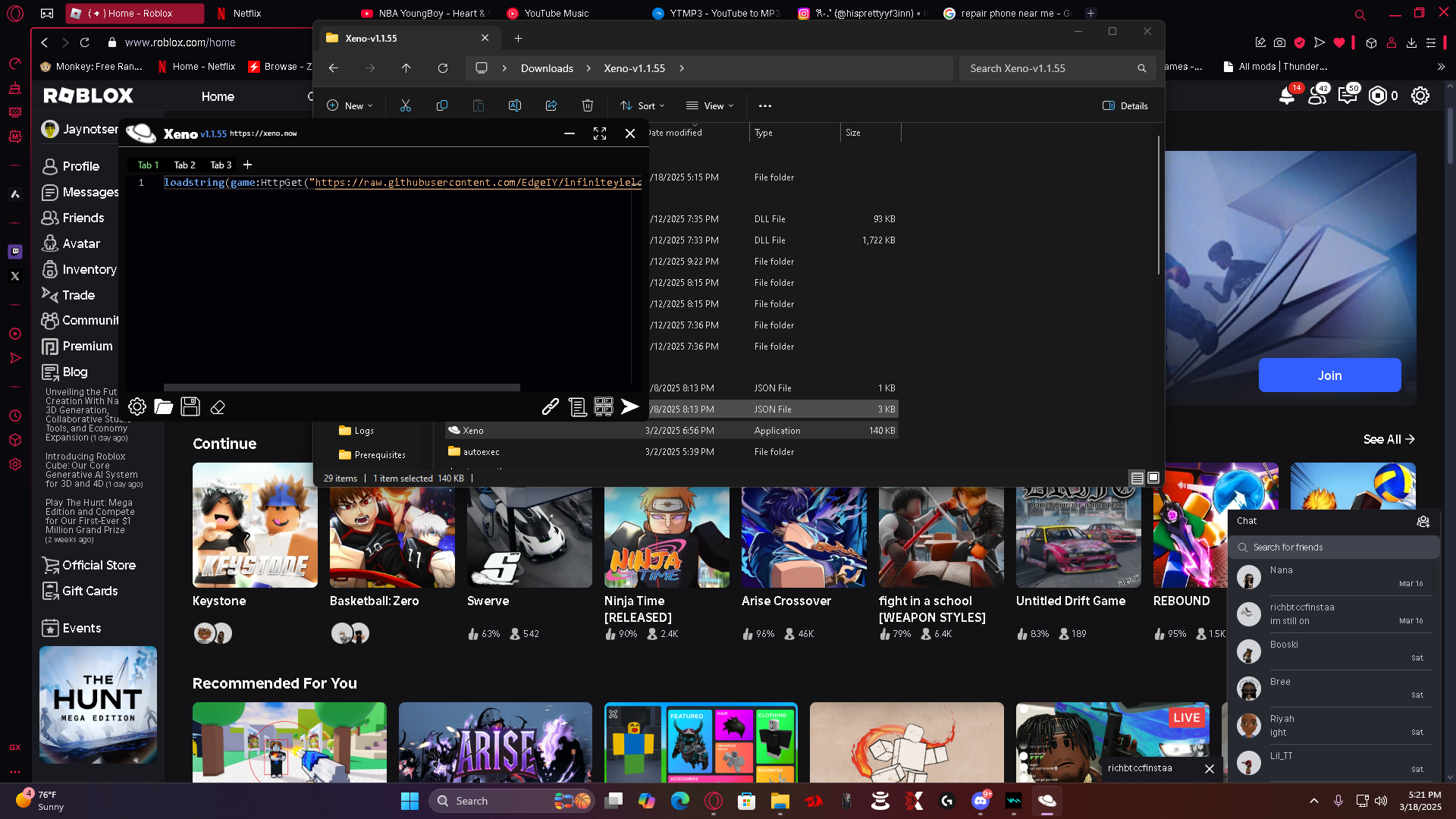The height and width of the screenshot is (819, 1456).
Task: Open Roblox settings gear in header
Action: [1420, 96]
